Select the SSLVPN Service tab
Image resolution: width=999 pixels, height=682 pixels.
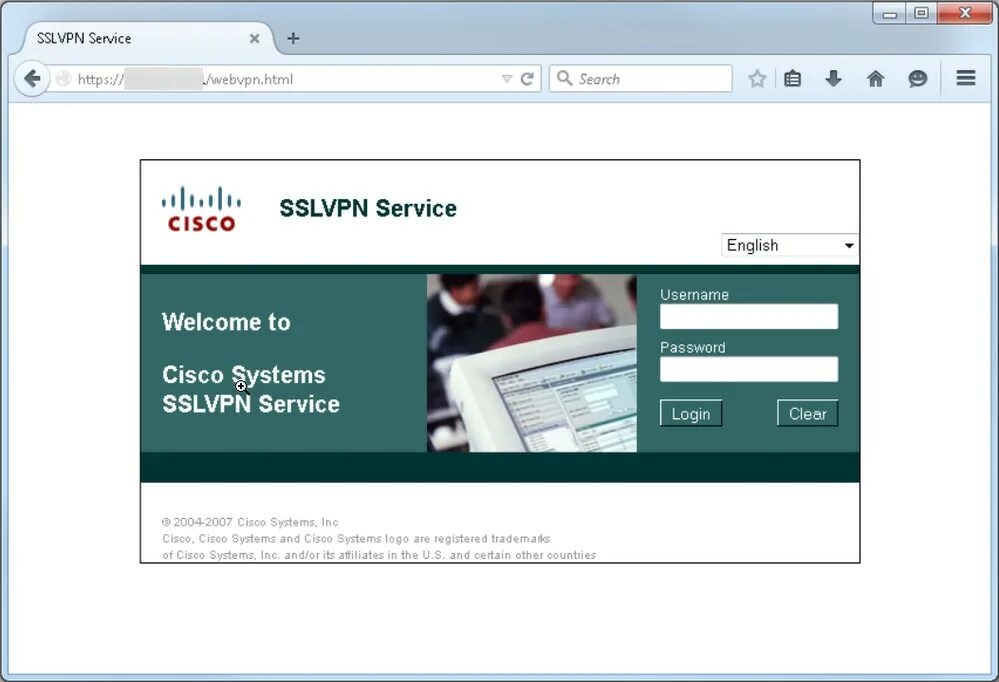pyautogui.click(x=148, y=38)
